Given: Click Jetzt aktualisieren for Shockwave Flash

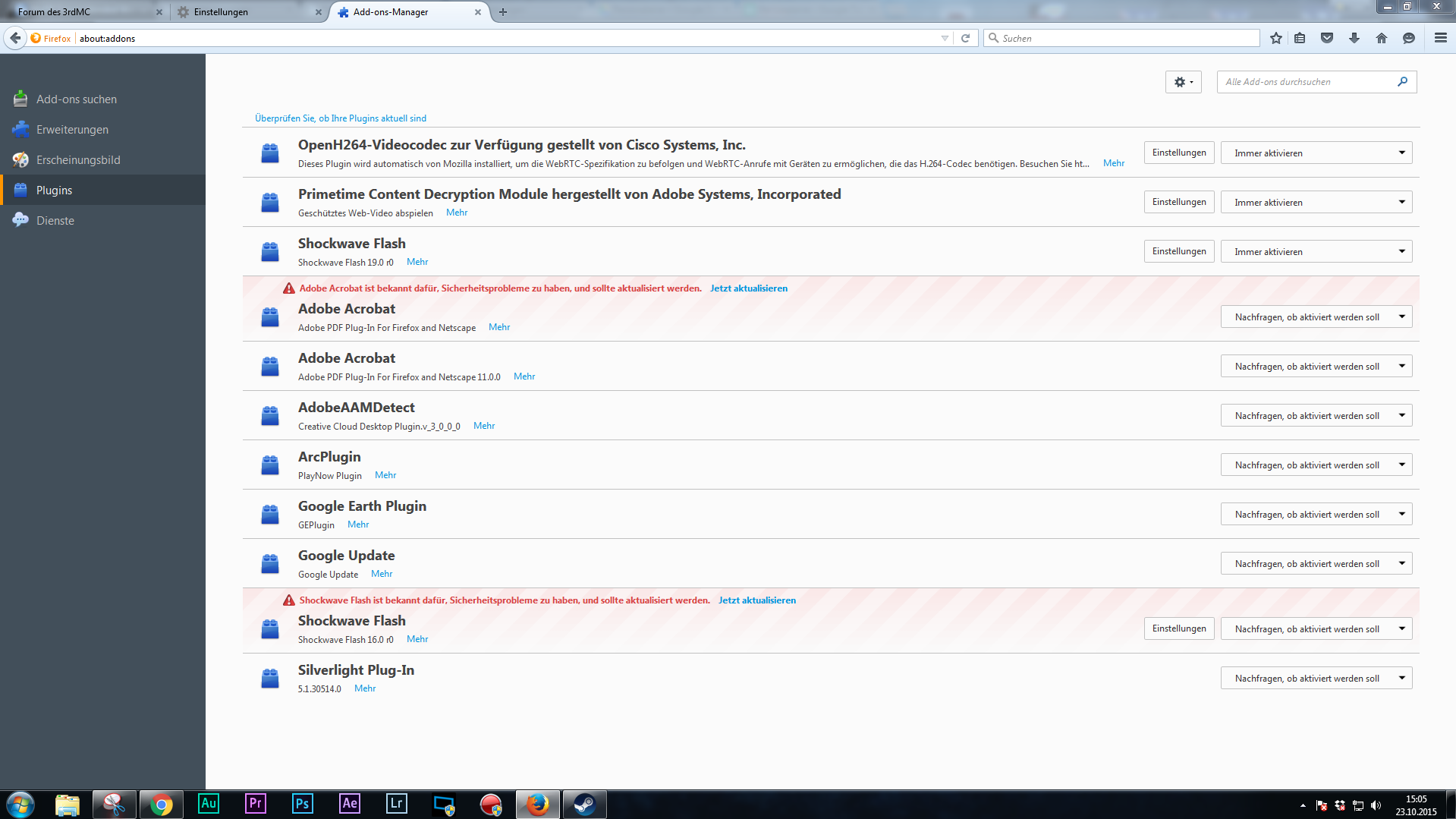Looking at the screenshot, I should 757,600.
